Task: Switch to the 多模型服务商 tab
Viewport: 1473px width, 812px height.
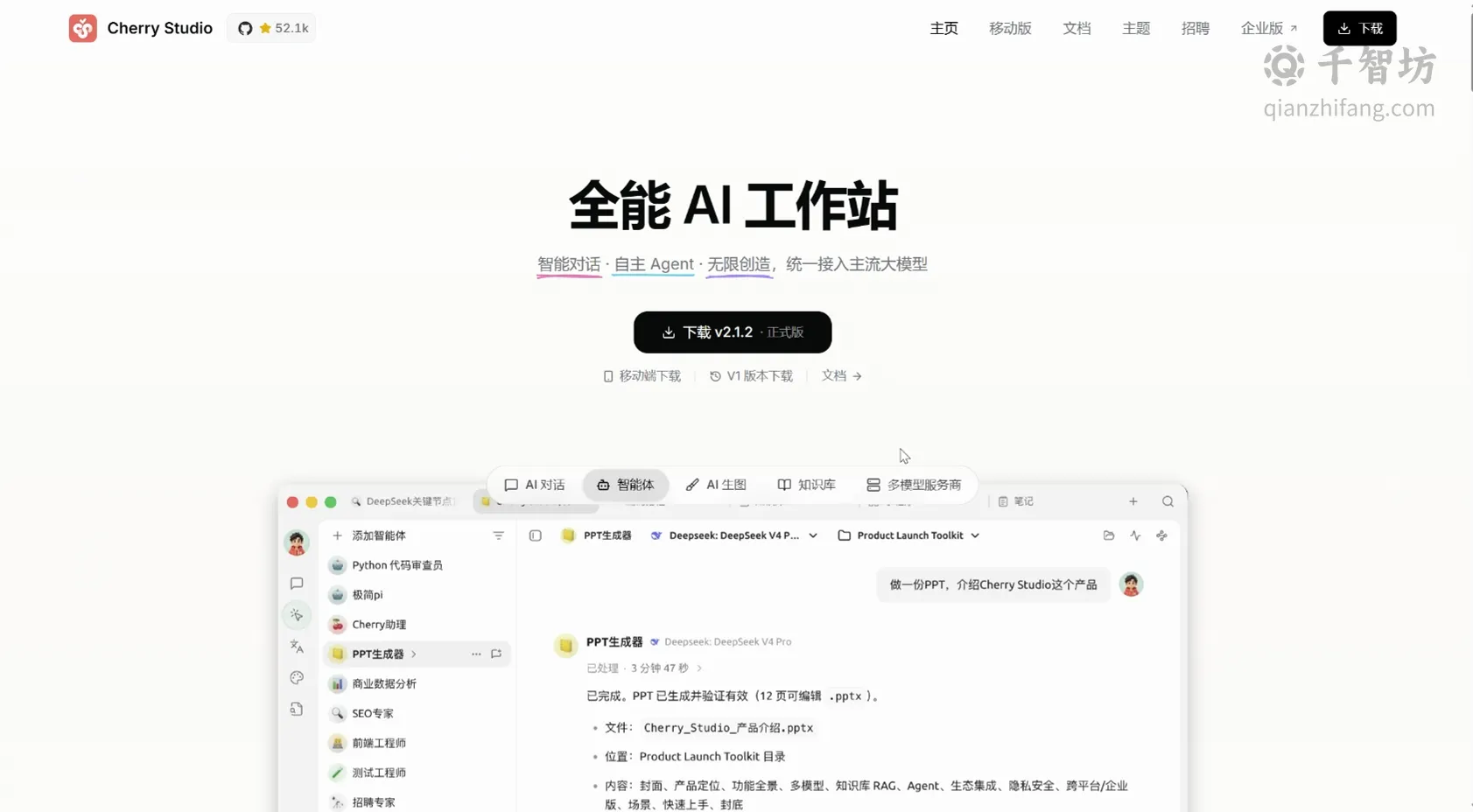Action: pyautogui.click(x=914, y=485)
